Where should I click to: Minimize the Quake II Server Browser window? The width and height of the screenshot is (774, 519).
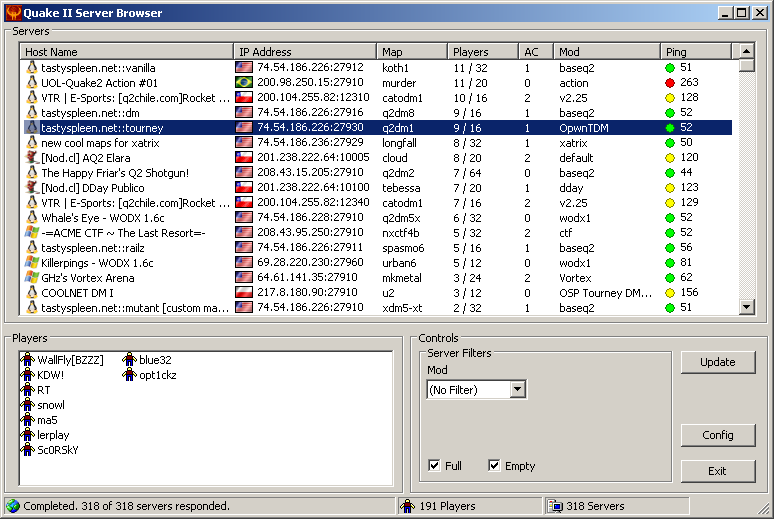pyautogui.click(x=725, y=12)
